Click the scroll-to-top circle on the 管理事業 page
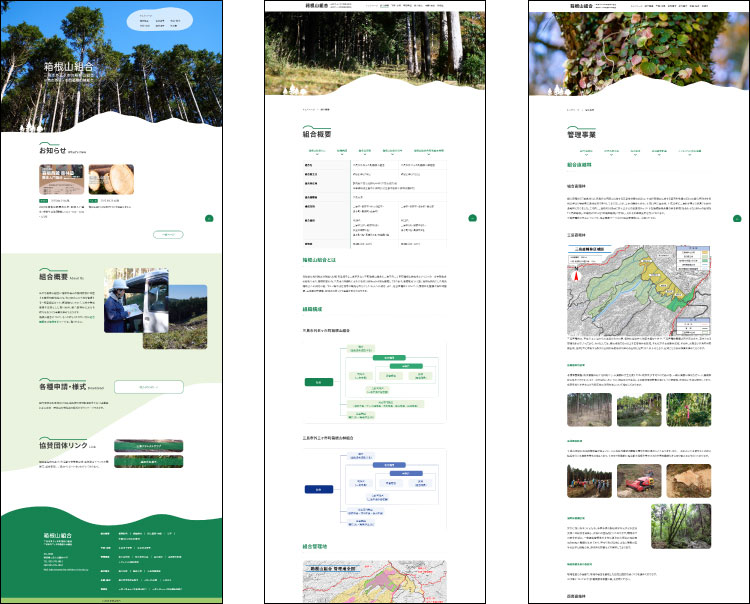This screenshot has width=750, height=604. pos(738,217)
